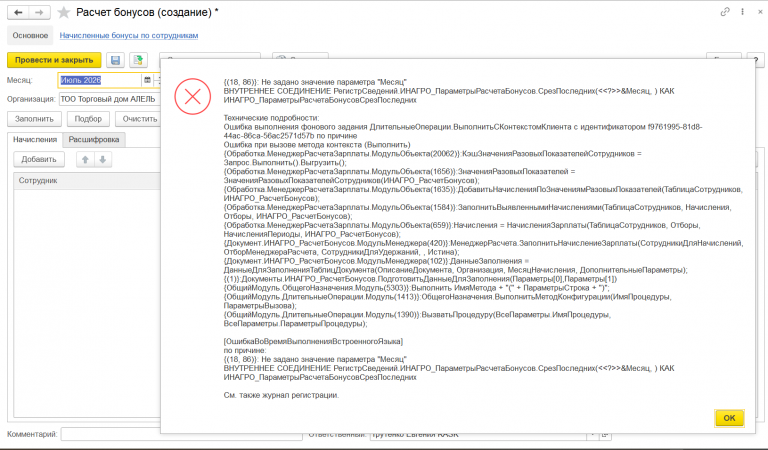Switch to the Начисления tab

[35, 140]
